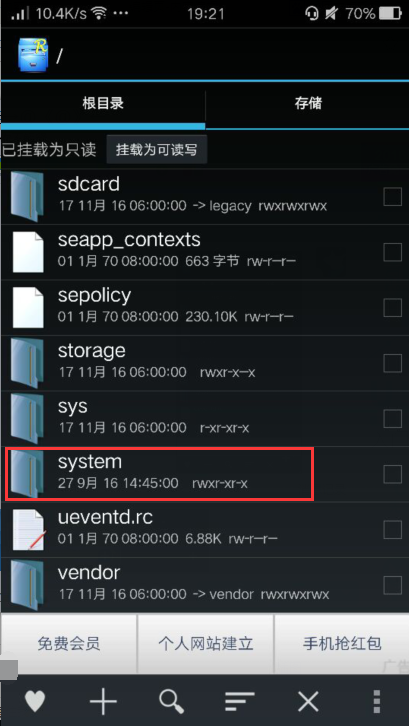Expand the storage folder
The height and width of the screenshot is (726, 409).
(x=204, y=363)
